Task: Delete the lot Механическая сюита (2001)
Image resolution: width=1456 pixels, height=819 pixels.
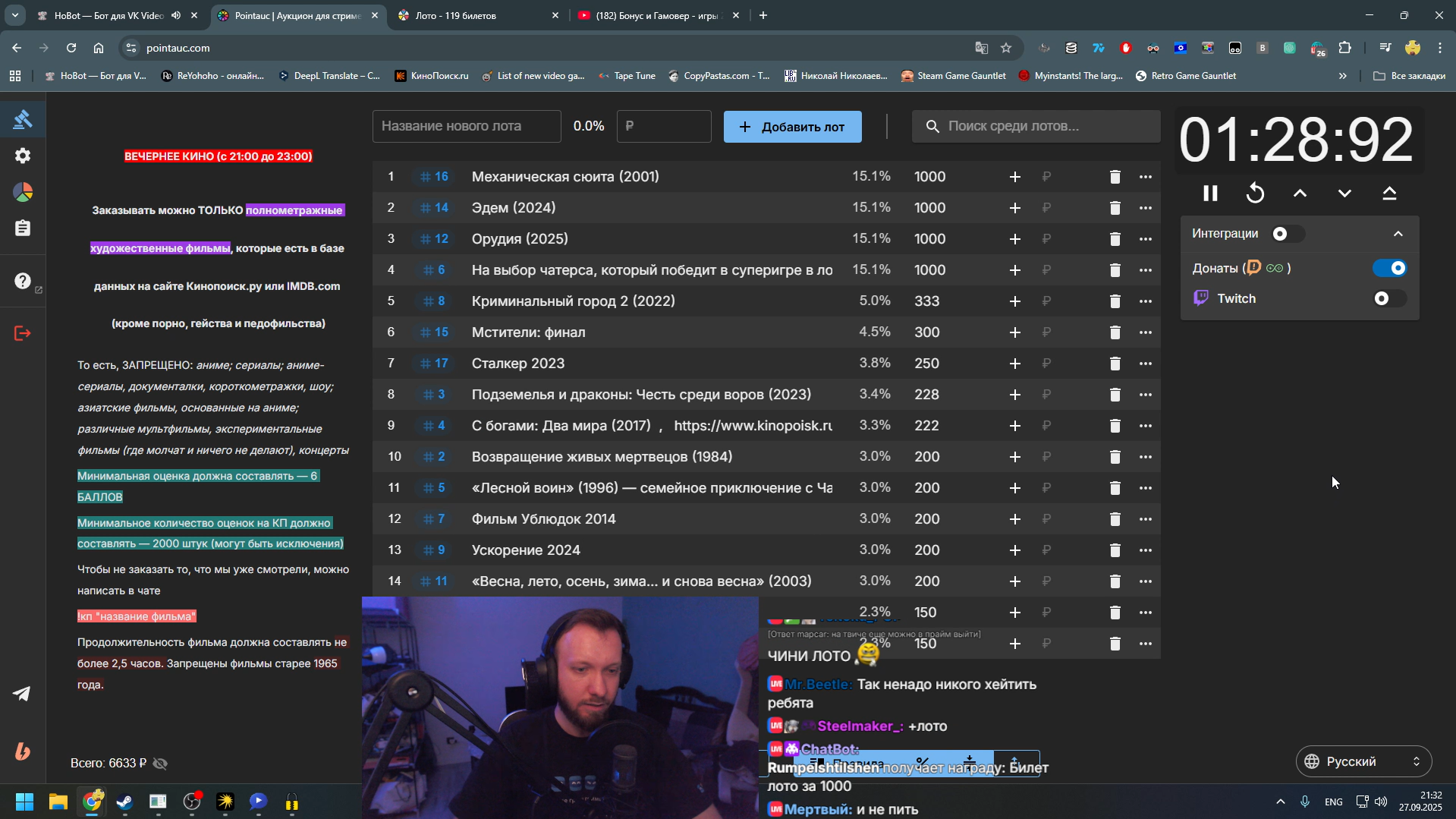Action: click(x=1115, y=177)
